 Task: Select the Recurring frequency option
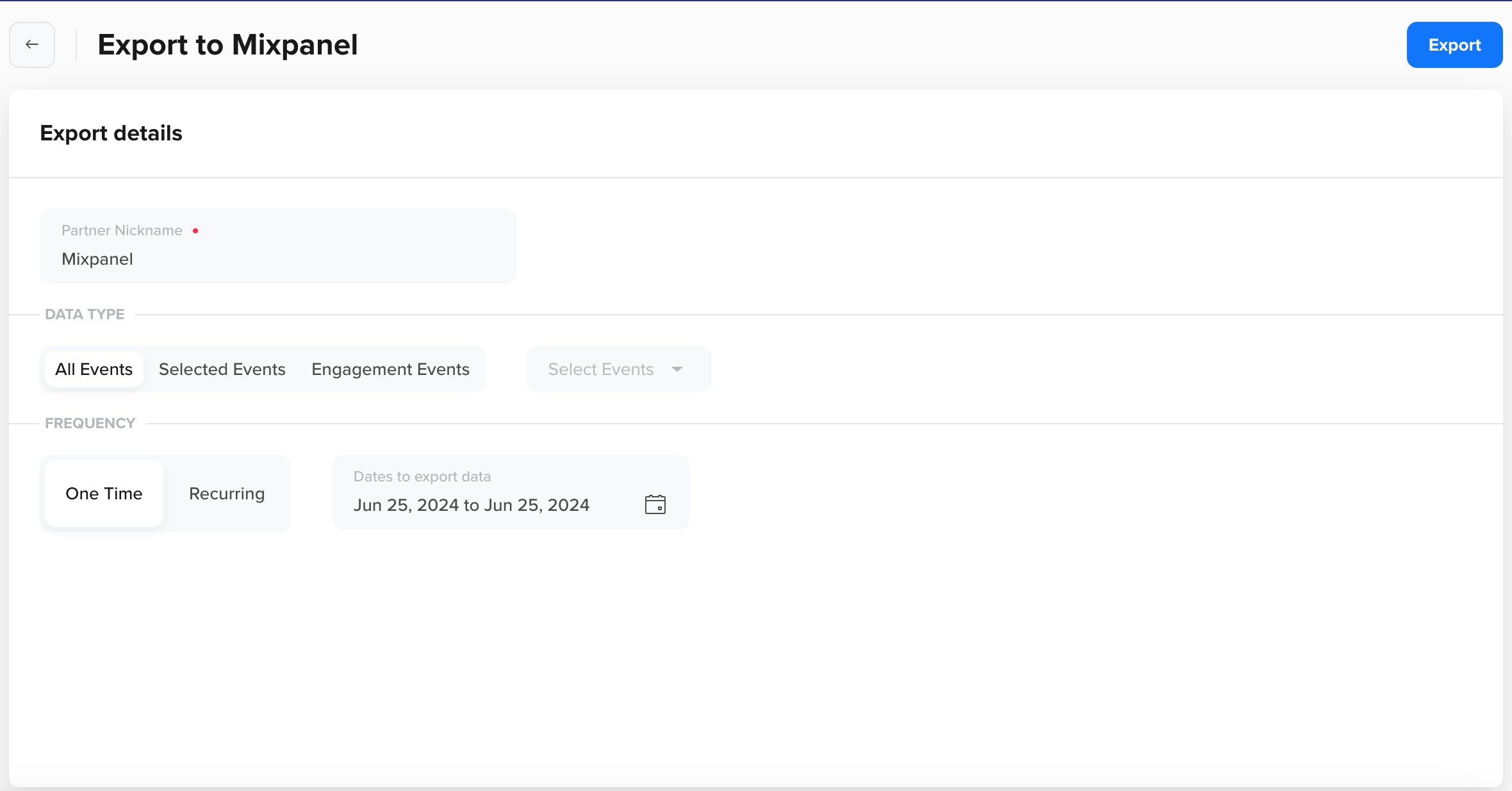pos(227,493)
